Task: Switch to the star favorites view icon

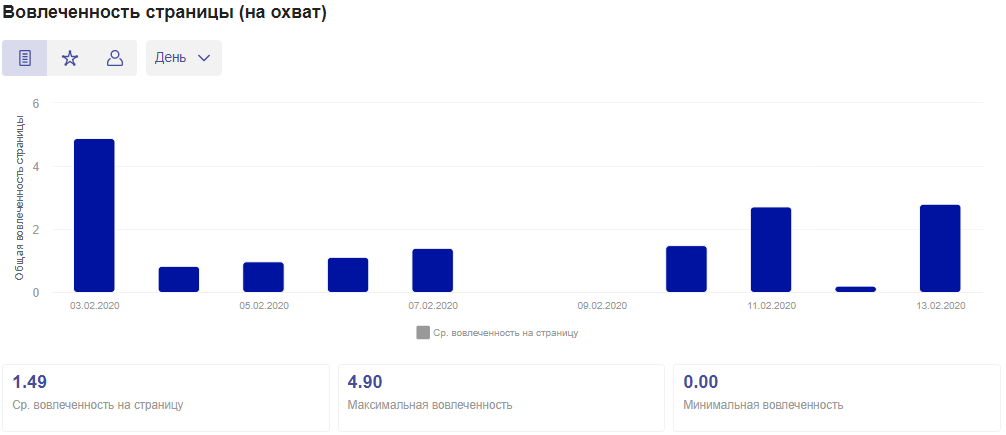Action: (x=69, y=58)
